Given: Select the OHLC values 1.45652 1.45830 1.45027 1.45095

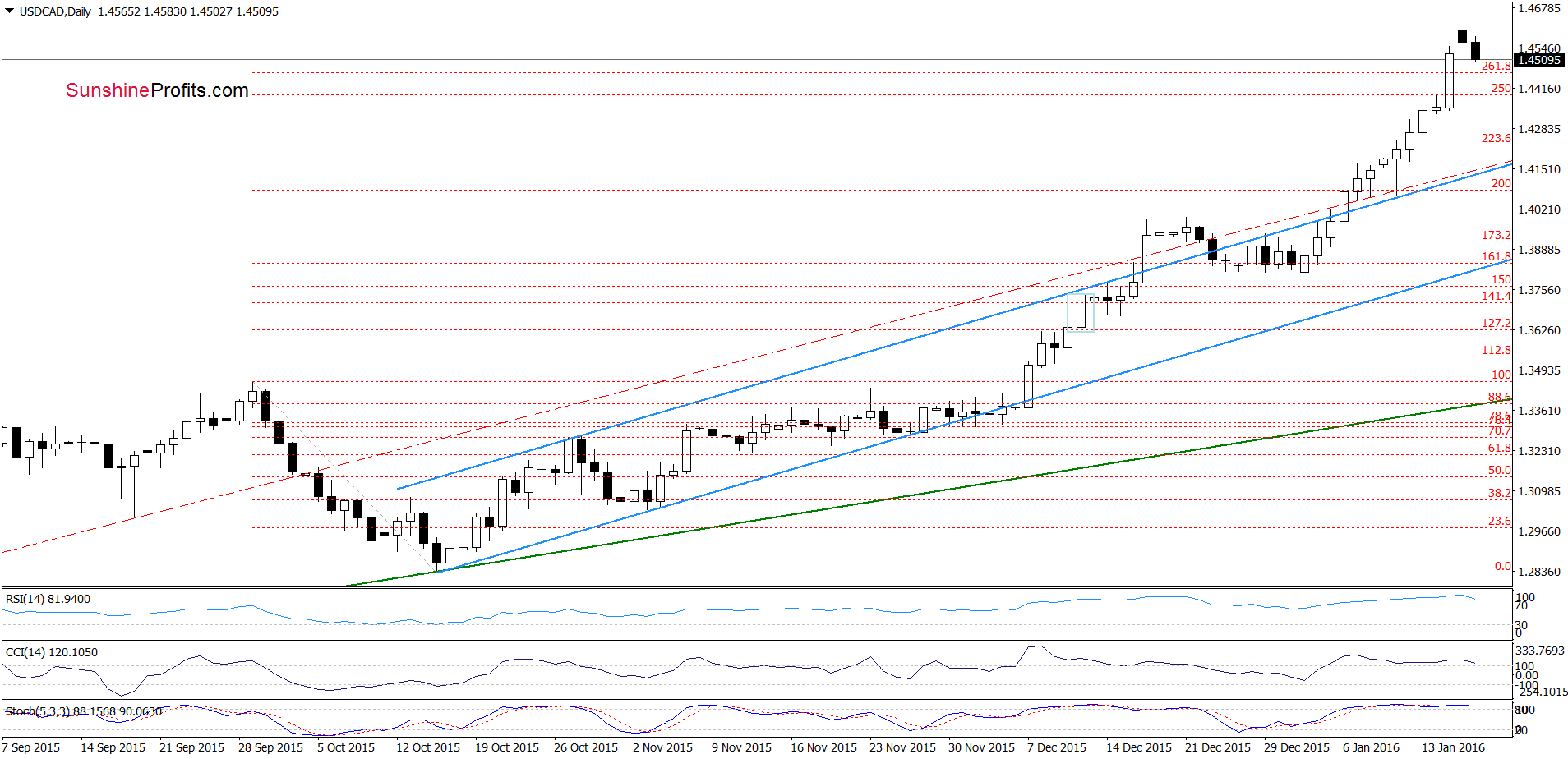Looking at the screenshot, I should click(188, 11).
